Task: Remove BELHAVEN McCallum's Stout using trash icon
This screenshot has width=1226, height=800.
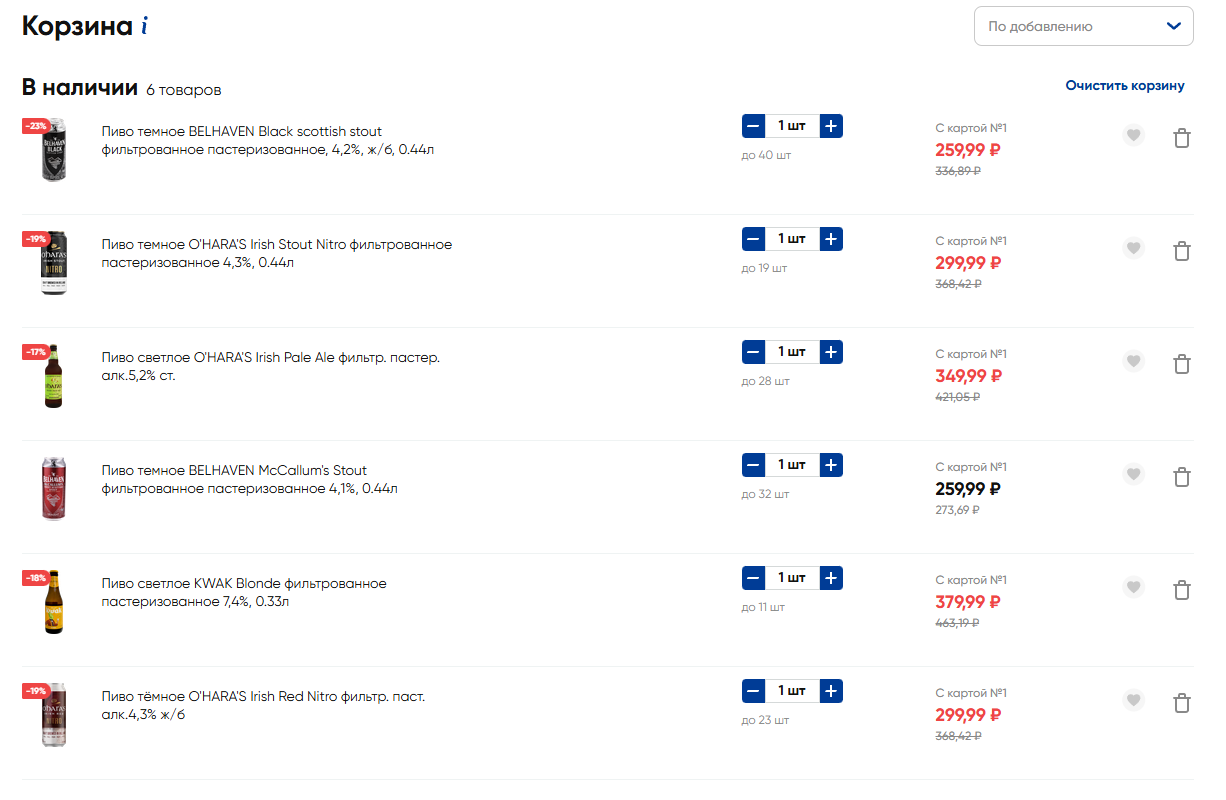Action: [x=1181, y=477]
